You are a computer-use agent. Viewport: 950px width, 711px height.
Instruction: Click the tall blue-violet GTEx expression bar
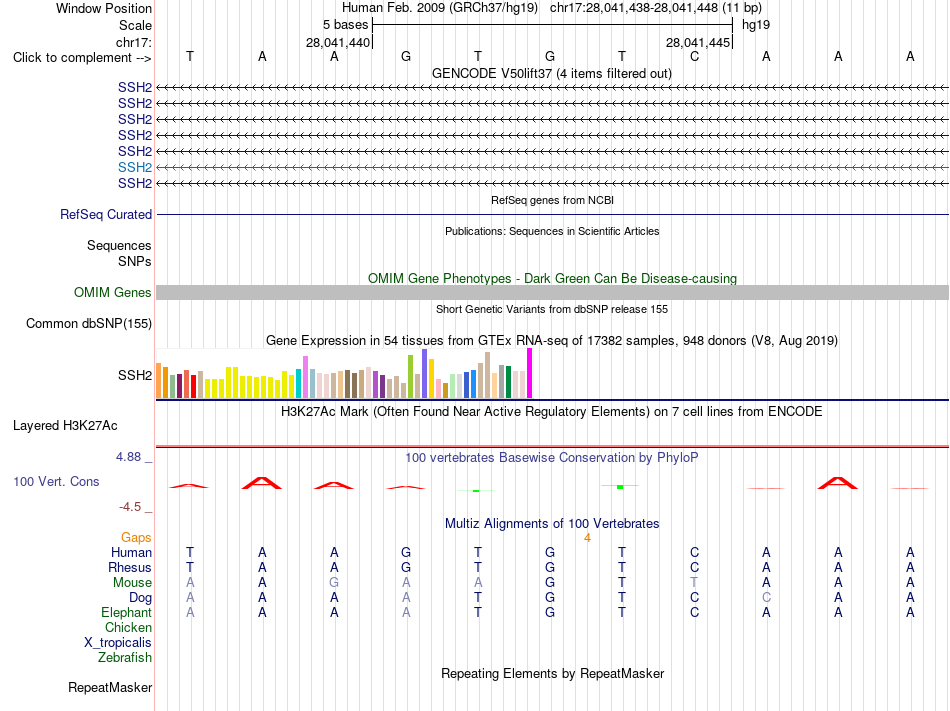[x=425, y=374]
